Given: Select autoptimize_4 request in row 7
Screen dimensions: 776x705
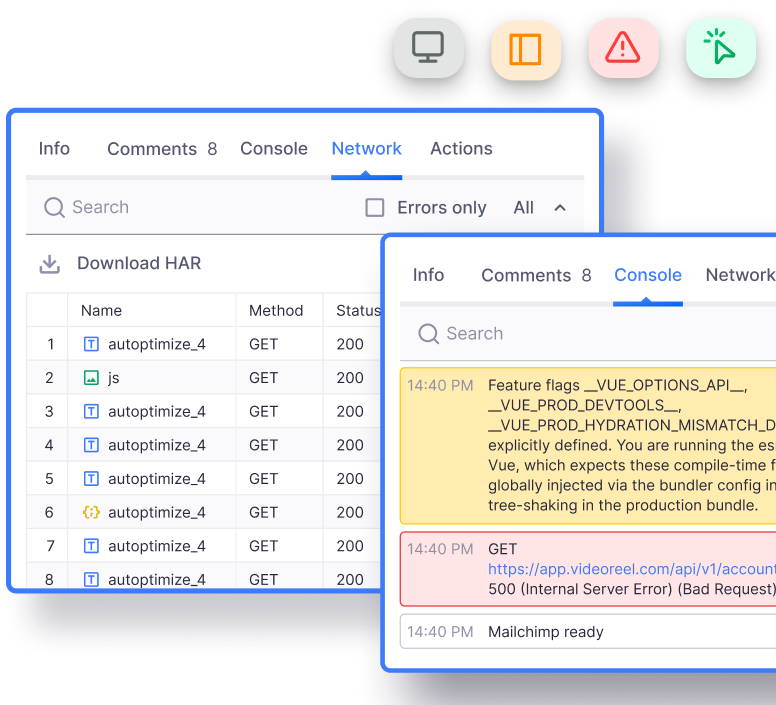Looking at the screenshot, I should coord(156,546).
